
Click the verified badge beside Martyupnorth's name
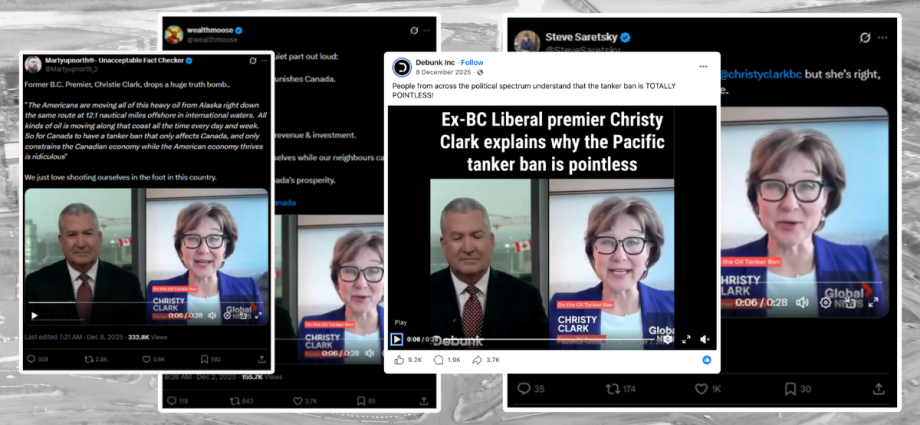click(189, 60)
